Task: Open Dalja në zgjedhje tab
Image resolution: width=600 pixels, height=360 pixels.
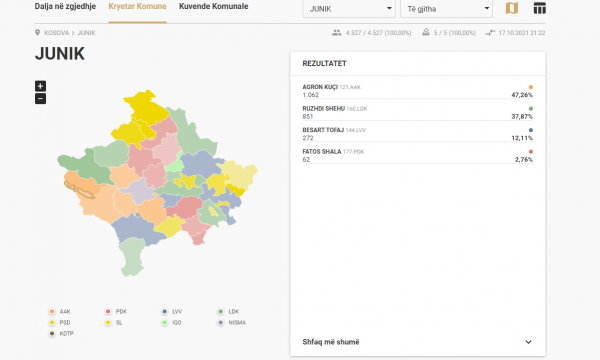Action: tap(65, 7)
